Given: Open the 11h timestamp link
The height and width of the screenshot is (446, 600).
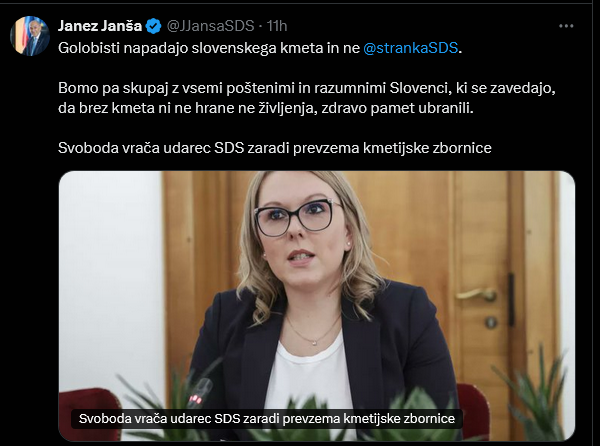Looking at the screenshot, I should pos(277,26).
